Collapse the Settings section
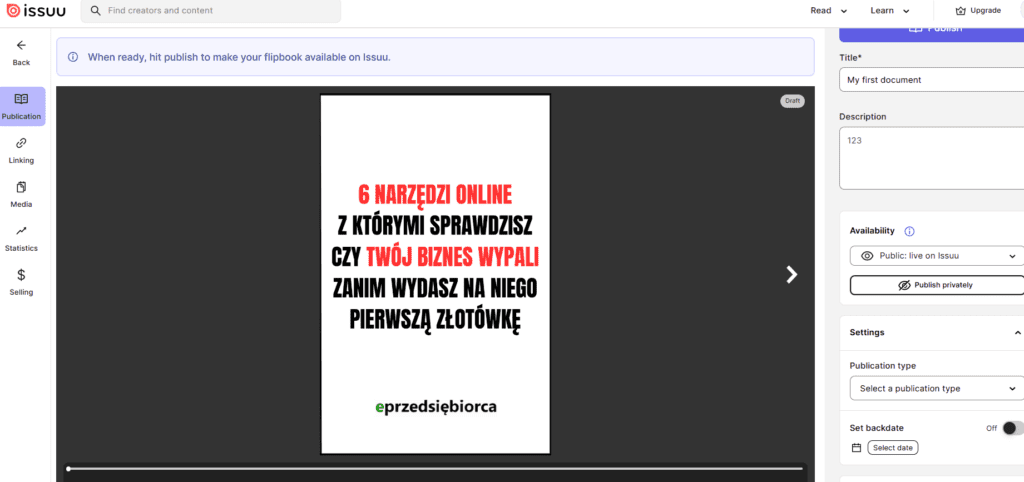The image size is (1024, 482). pos(1017,332)
